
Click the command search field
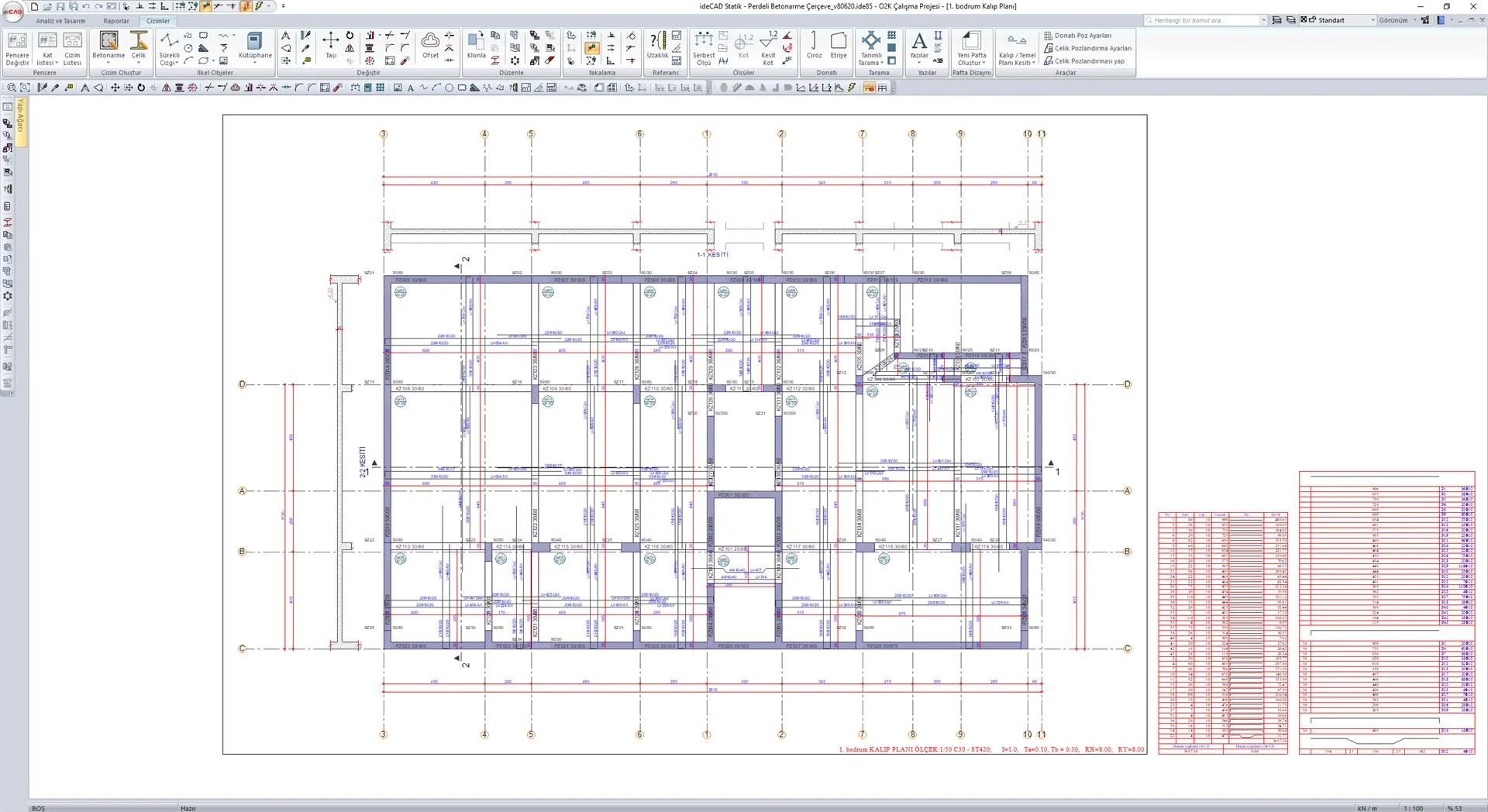click(1206, 20)
